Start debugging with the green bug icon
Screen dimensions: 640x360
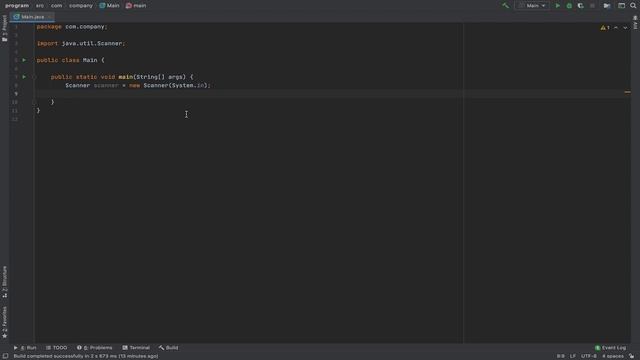click(x=569, y=6)
